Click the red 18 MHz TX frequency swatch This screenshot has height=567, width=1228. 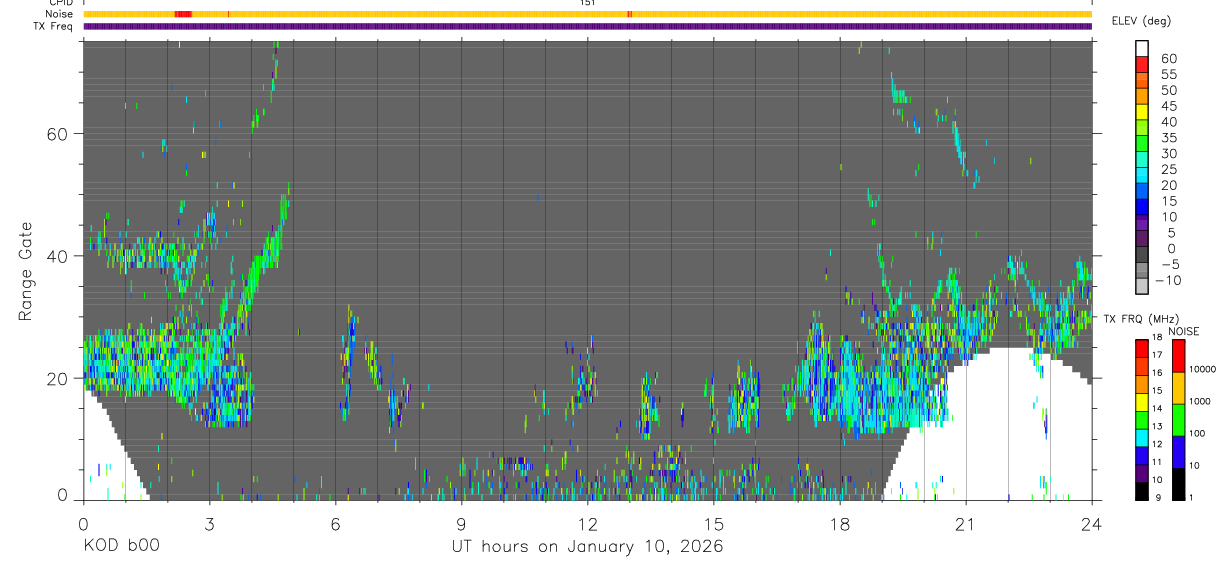coord(1142,347)
